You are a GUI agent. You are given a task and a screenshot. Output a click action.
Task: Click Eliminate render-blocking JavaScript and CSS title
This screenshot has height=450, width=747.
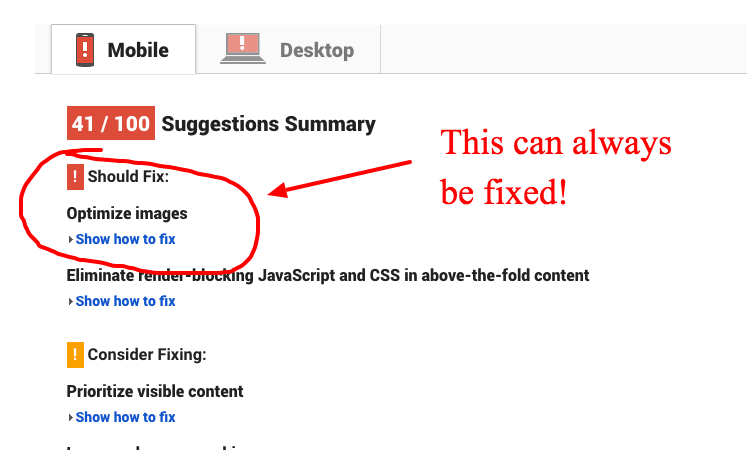328,275
